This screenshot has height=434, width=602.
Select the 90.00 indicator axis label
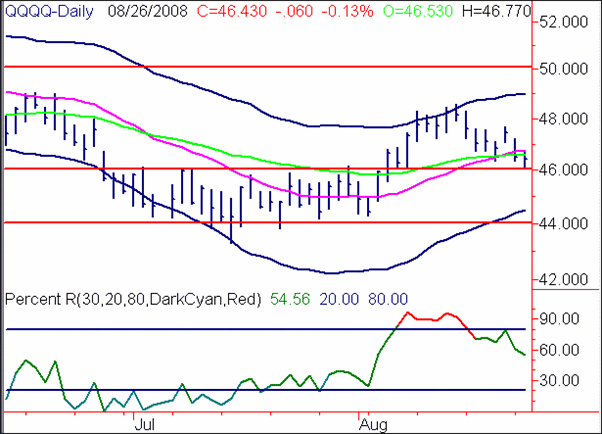click(x=559, y=319)
